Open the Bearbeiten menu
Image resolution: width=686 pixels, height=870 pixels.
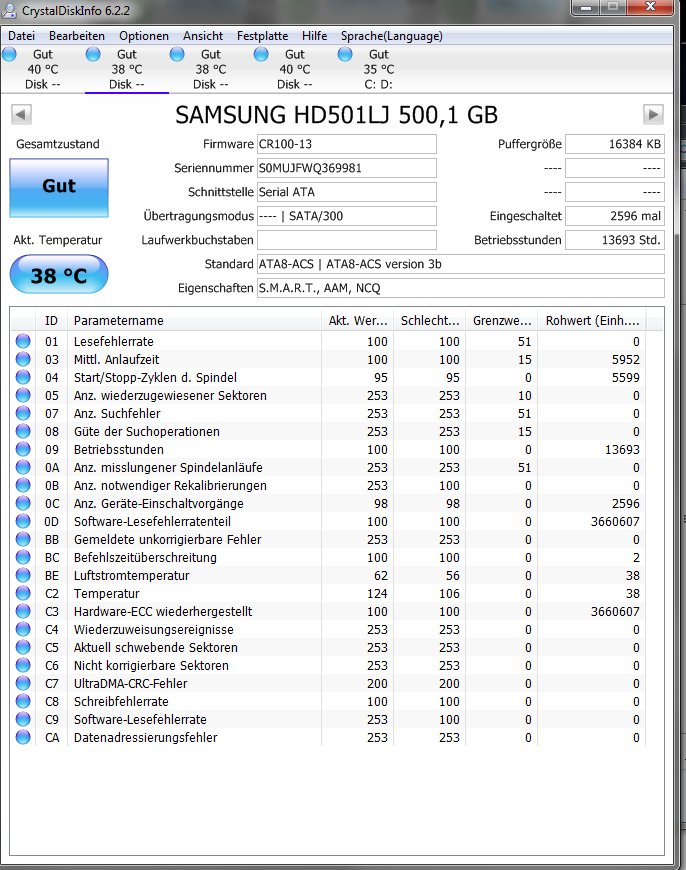77,36
